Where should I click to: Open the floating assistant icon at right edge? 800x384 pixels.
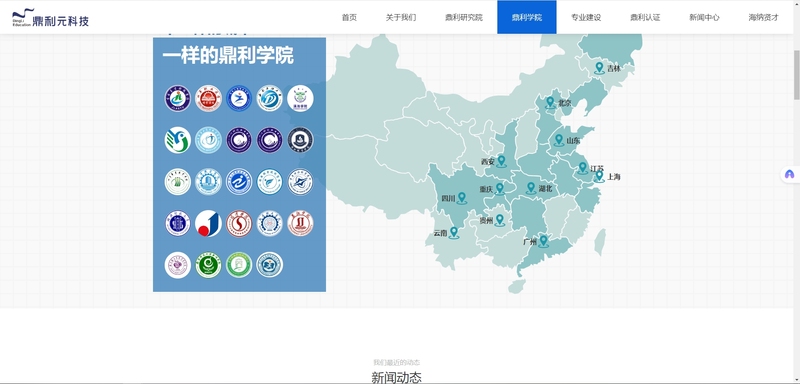tap(790, 174)
